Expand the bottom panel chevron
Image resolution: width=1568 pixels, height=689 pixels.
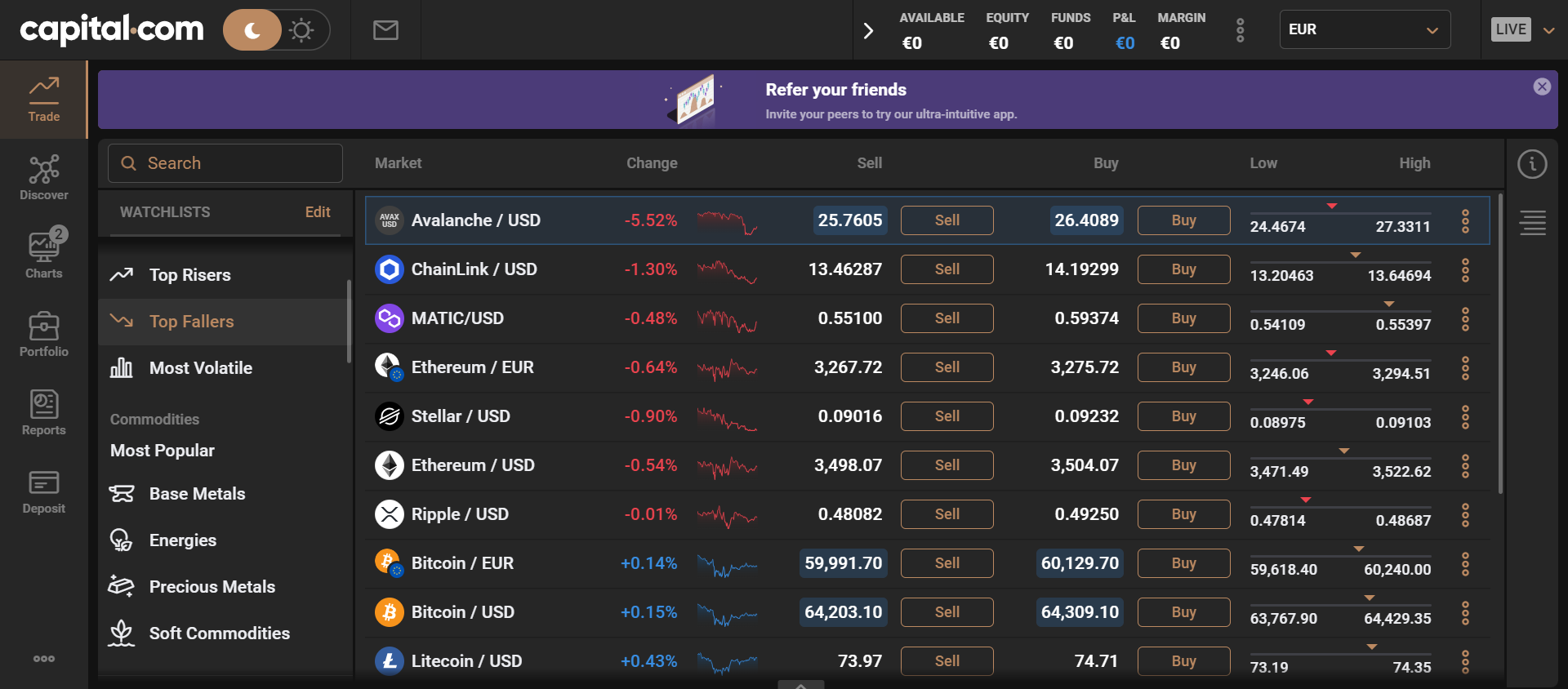pos(801,685)
